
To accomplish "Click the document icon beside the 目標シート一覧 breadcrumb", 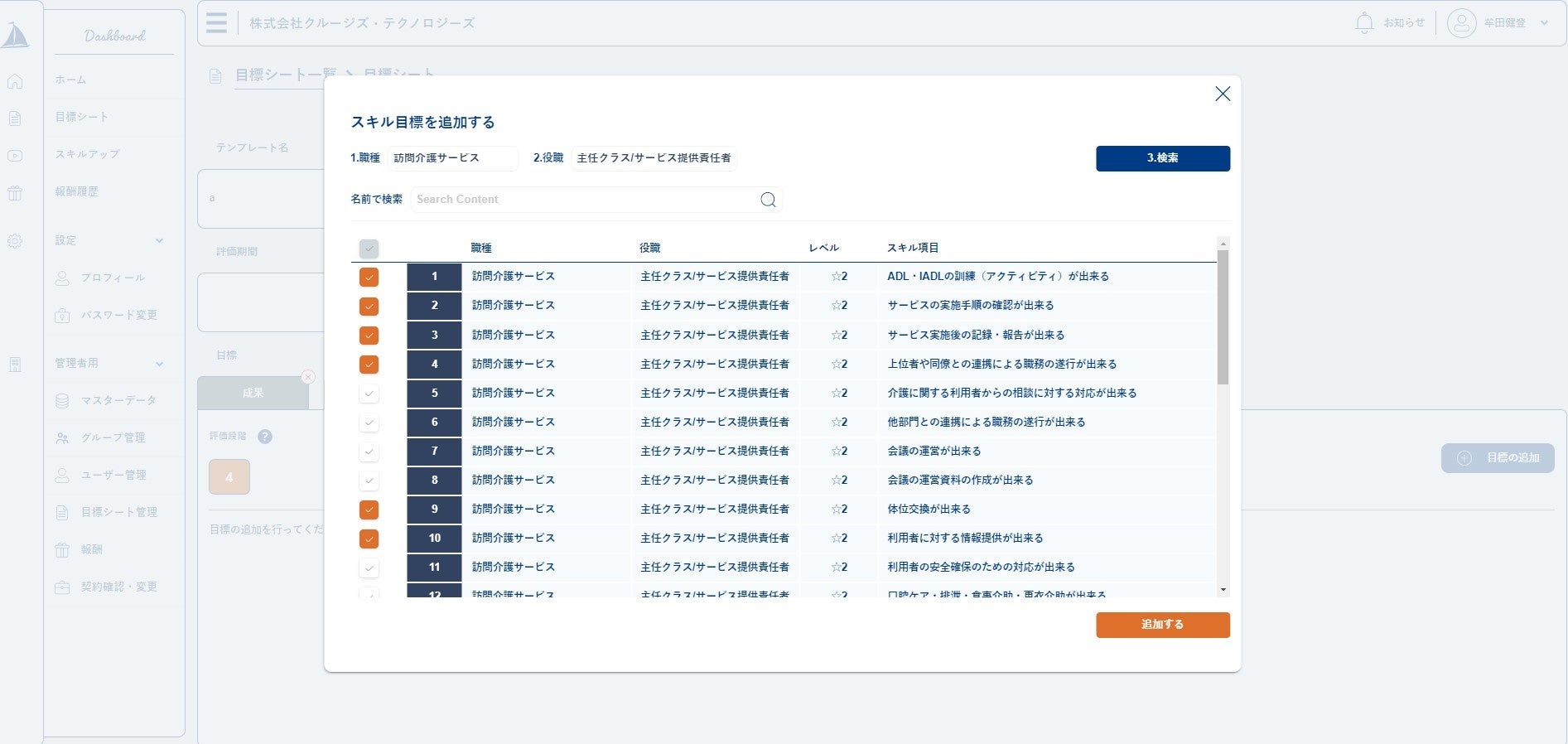I will point(215,76).
